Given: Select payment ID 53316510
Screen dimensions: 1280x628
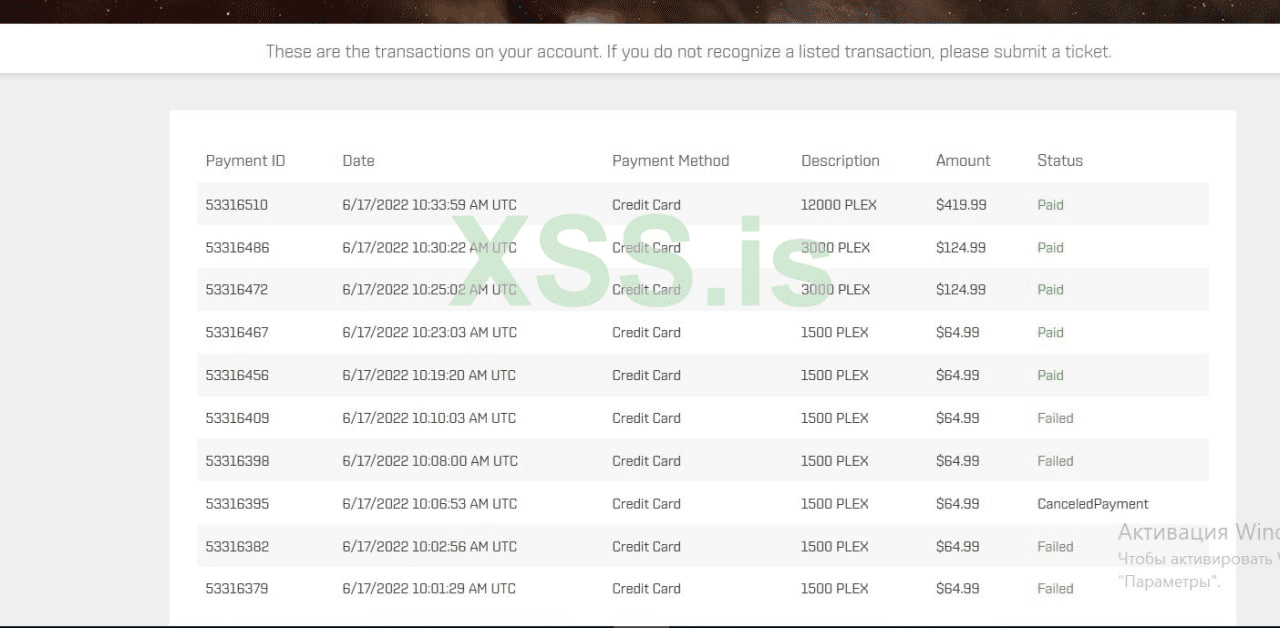Looking at the screenshot, I should point(237,205).
